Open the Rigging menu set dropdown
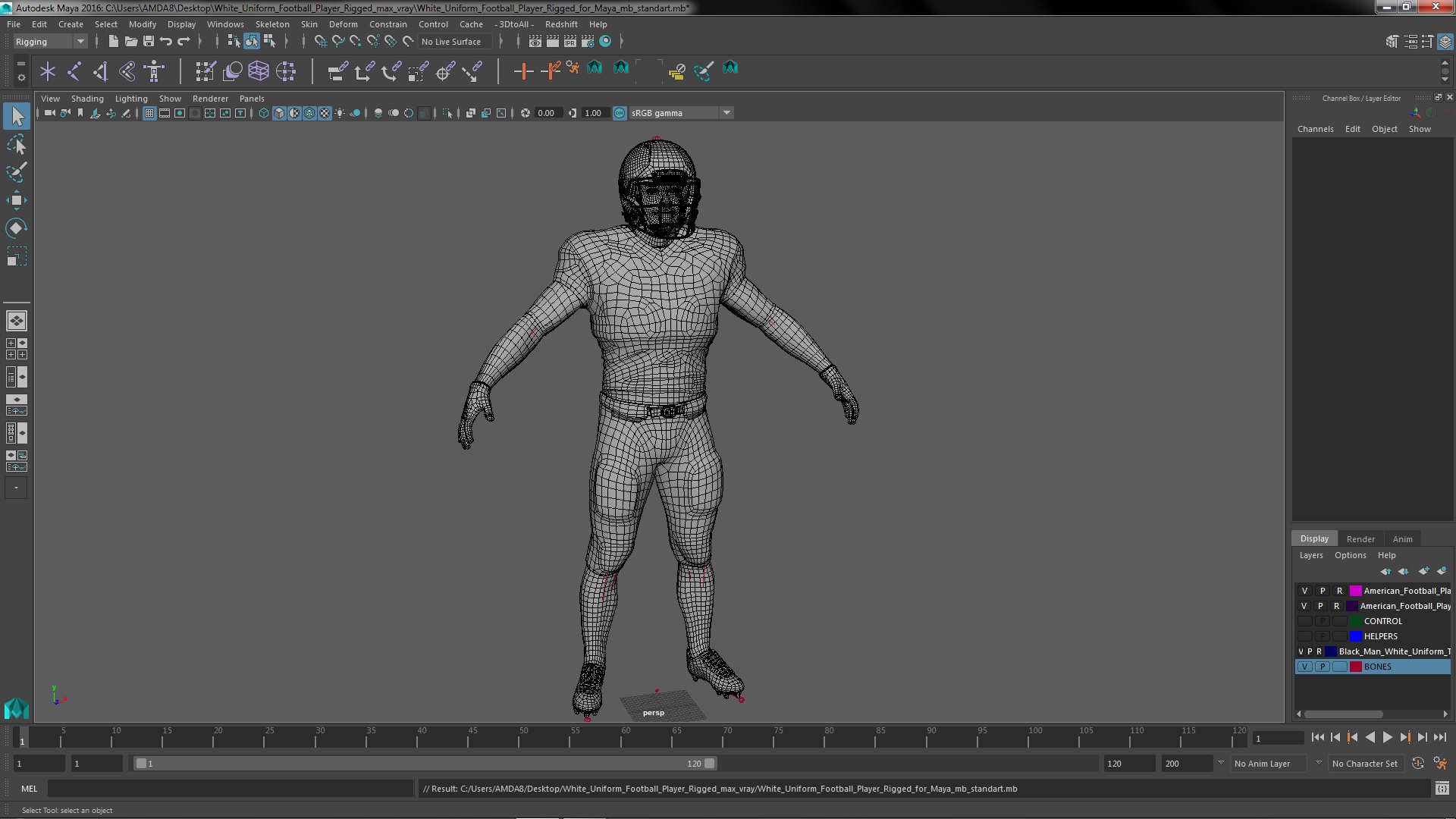This screenshot has height=819, width=1456. coord(50,42)
